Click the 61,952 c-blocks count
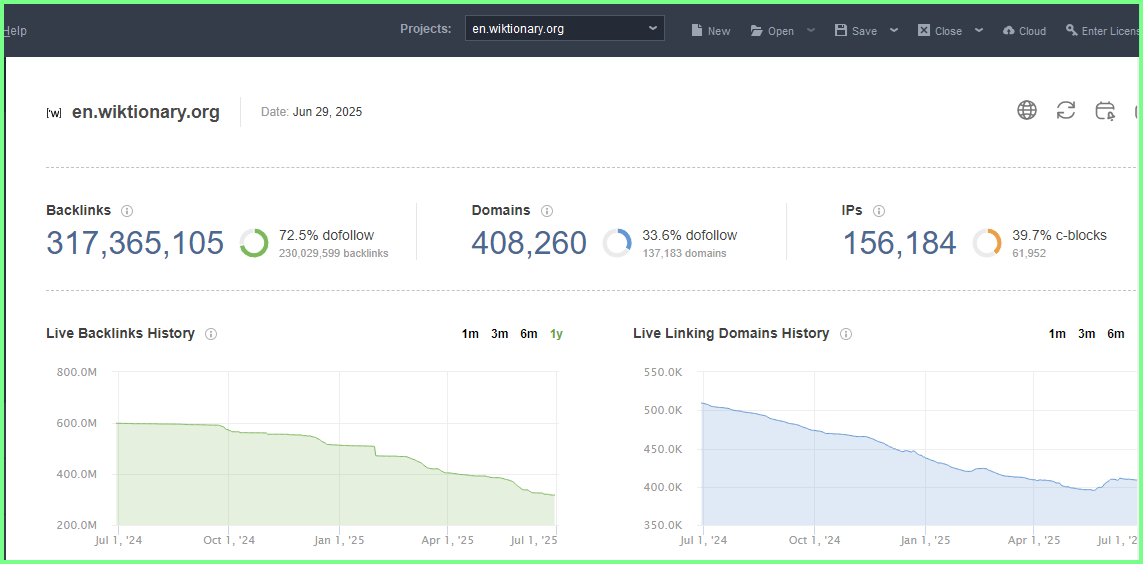 1029,254
